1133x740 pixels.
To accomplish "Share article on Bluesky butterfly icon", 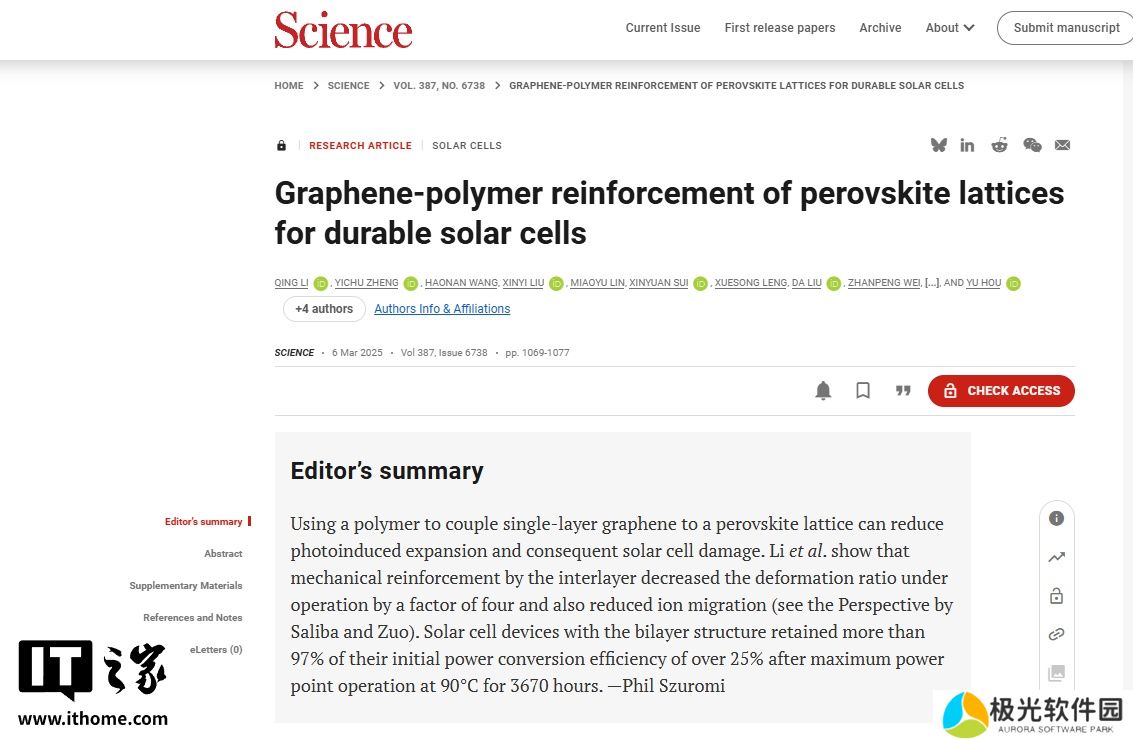I will pyautogui.click(x=939, y=145).
